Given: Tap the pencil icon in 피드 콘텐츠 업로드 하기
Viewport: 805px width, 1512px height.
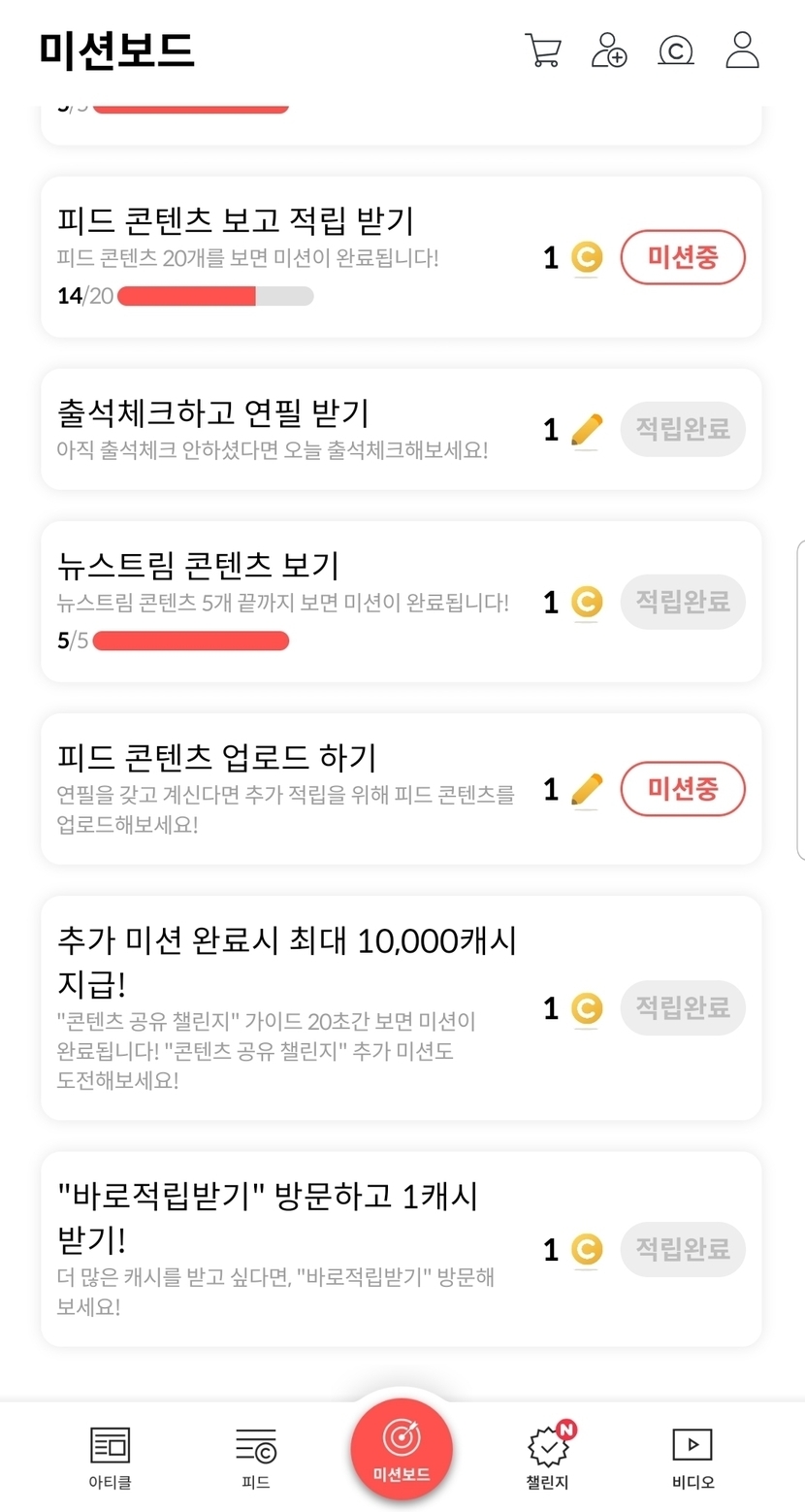Looking at the screenshot, I should (x=586, y=789).
